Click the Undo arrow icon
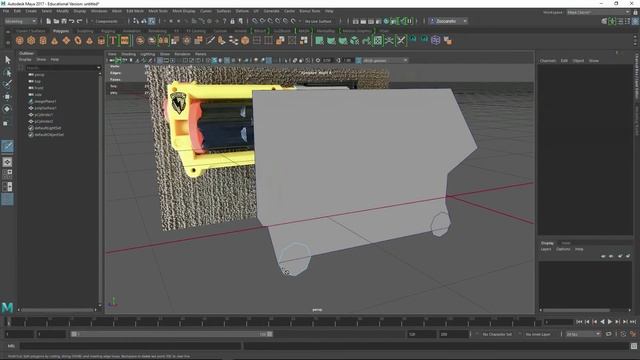 (71, 21)
